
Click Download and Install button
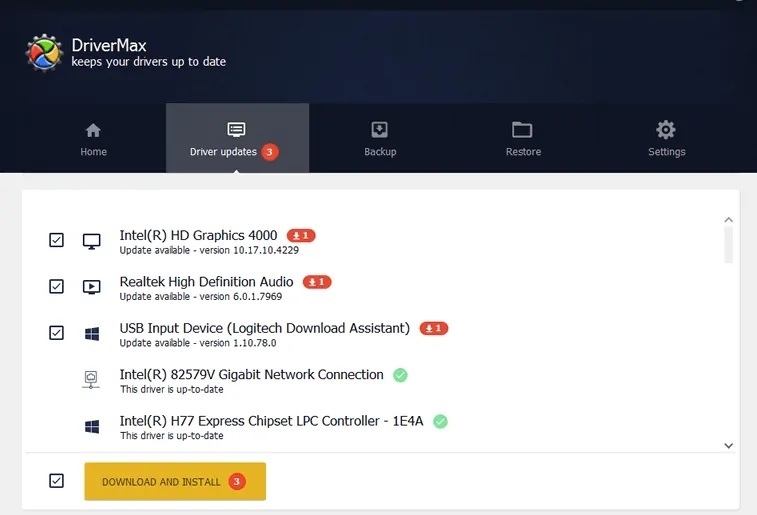pyautogui.click(x=175, y=481)
